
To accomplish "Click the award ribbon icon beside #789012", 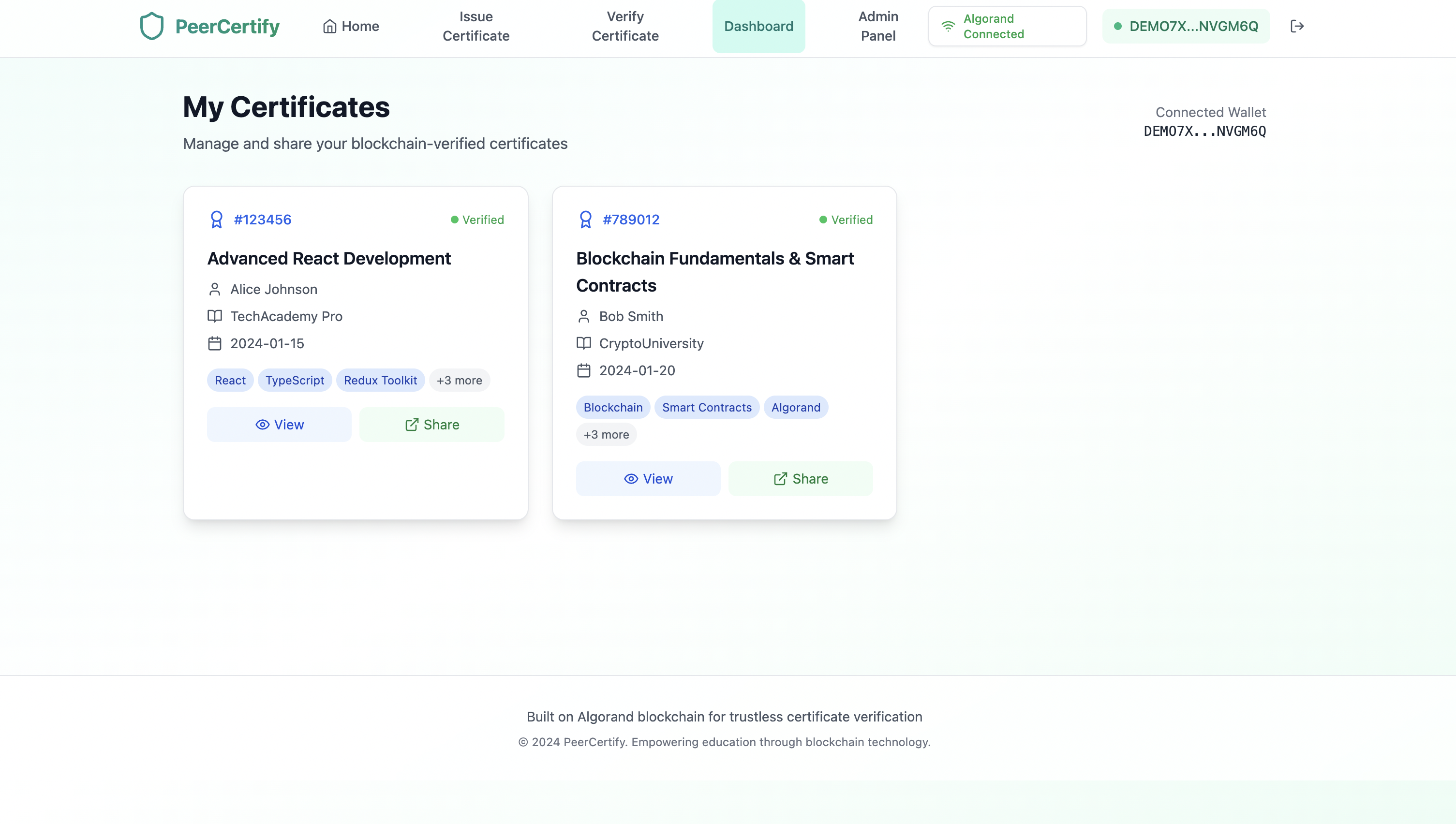I will [585, 220].
